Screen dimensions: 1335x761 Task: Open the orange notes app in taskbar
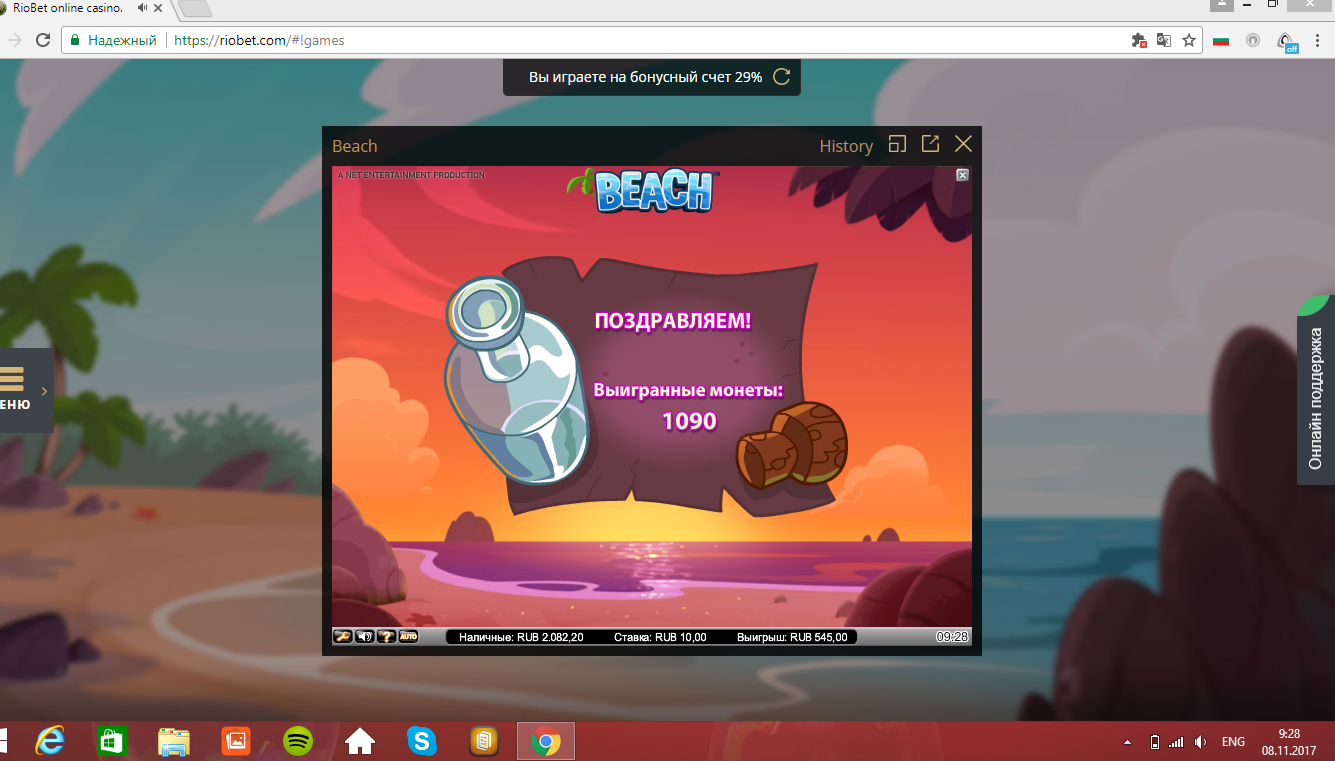484,741
